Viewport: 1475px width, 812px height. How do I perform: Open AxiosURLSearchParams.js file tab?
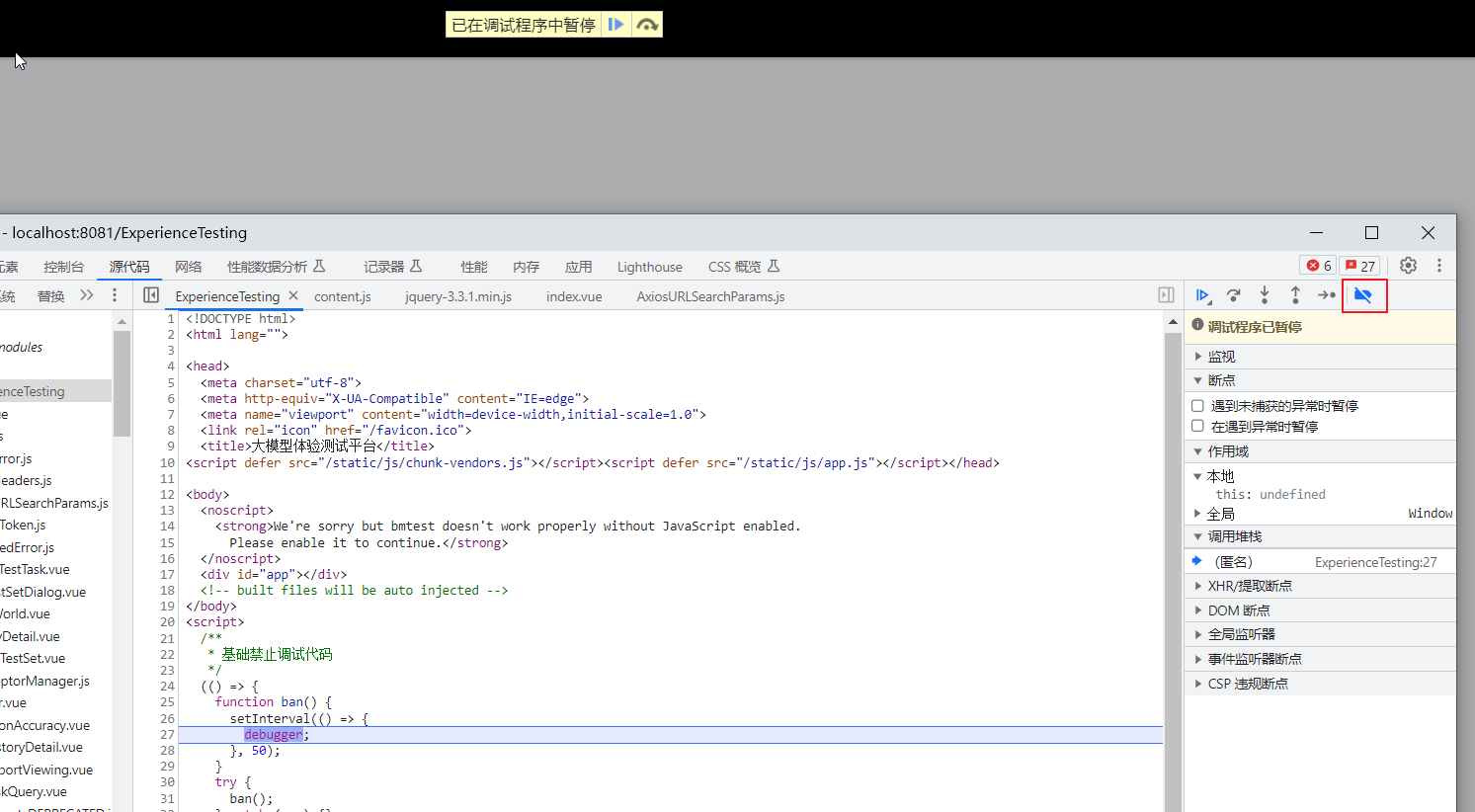710,296
